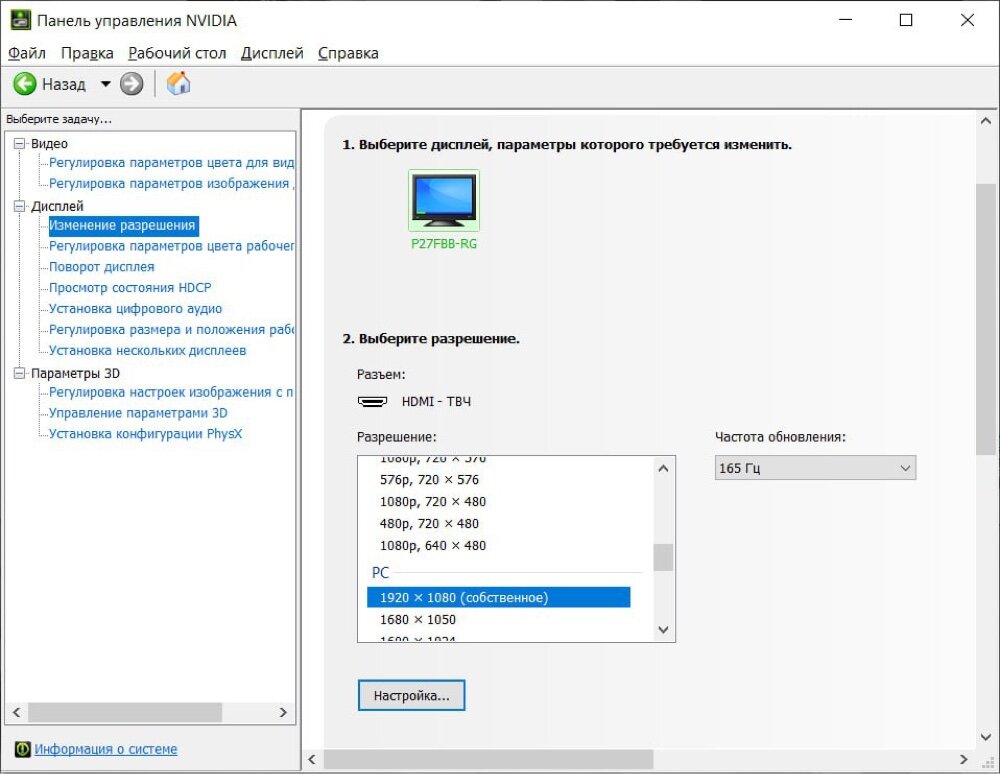The image size is (1001, 774).
Task: Select 1920 × 1080 (собственное) resolution
Action: click(499, 598)
